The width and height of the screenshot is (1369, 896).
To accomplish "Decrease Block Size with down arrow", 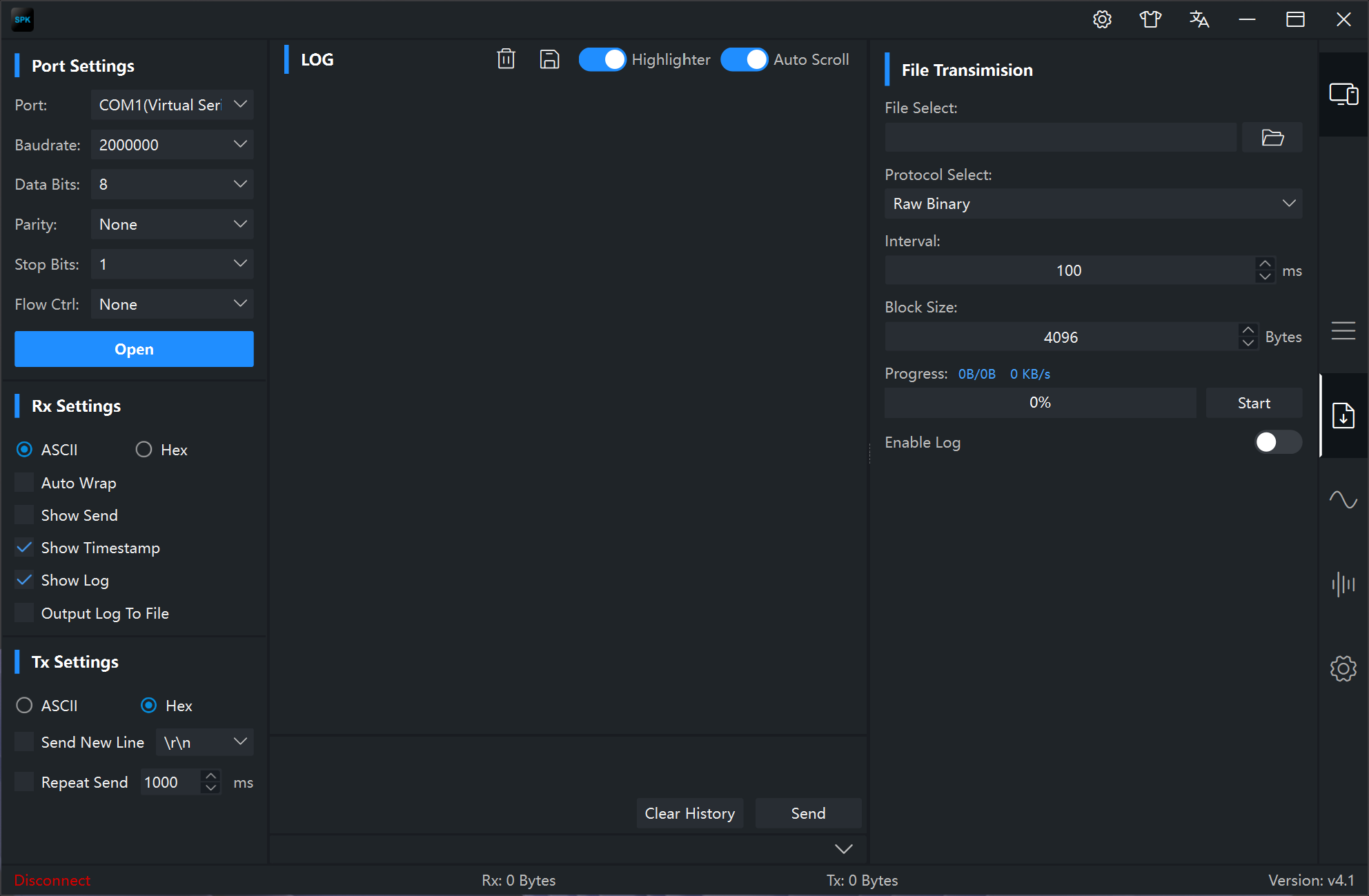I will (x=1248, y=343).
